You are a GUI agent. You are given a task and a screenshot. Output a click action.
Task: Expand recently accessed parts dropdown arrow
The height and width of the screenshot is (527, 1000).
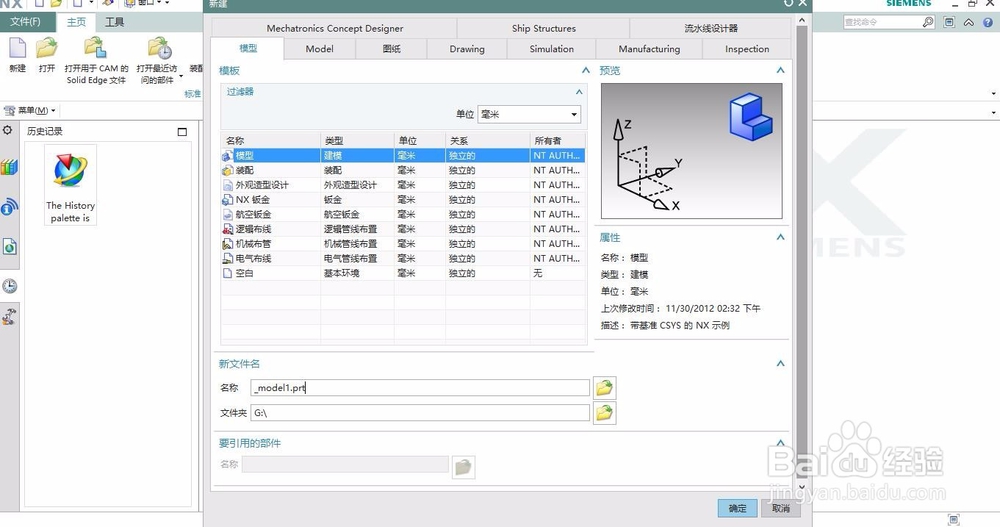point(181,77)
